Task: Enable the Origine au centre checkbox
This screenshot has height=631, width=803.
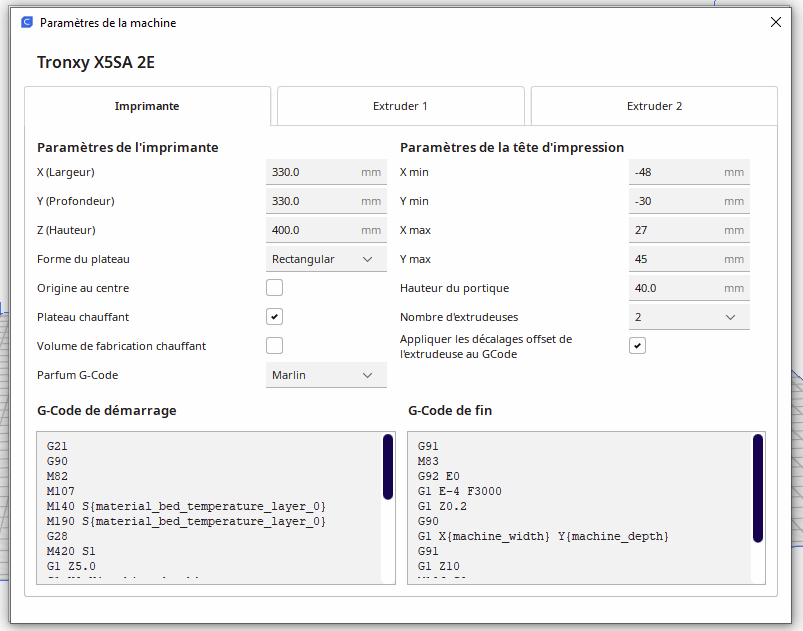Action: 274,288
